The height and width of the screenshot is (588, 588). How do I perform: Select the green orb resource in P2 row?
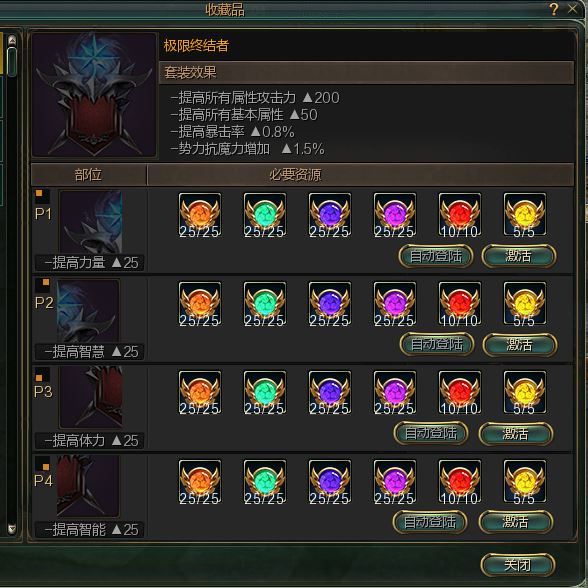[265, 304]
